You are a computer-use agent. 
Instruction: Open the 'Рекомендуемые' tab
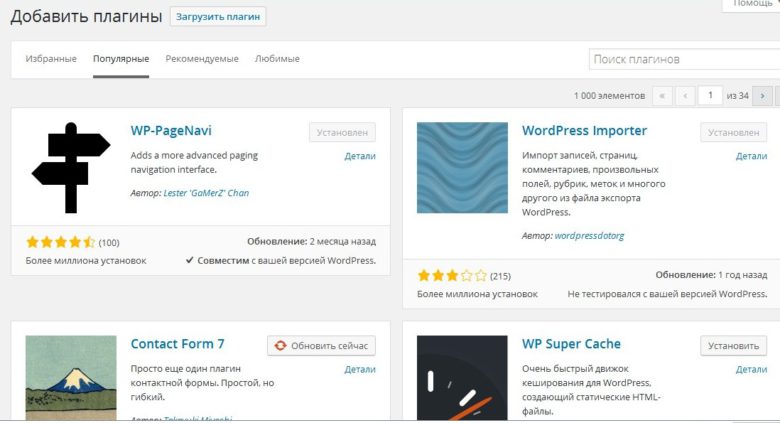[202, 59]
